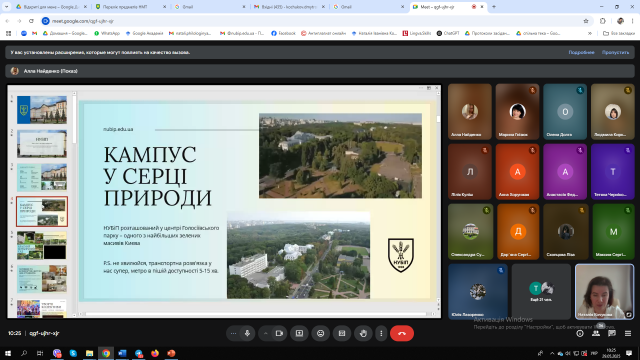Select Марина Гейжок participant tile
This screenshot has height=360, width=640.
(517, 111)
